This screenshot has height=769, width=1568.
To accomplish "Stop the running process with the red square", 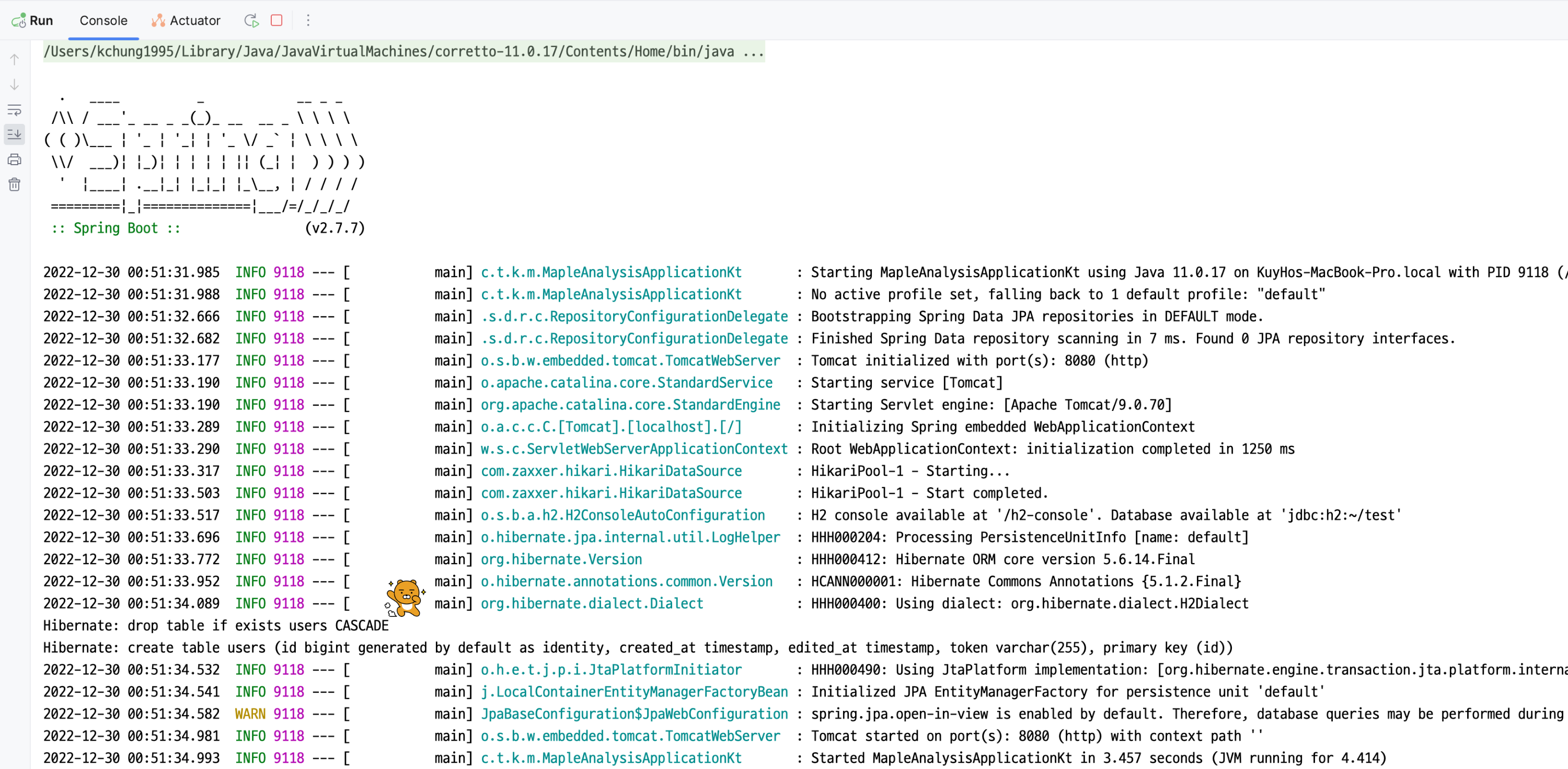I will (x=276, y=21).
